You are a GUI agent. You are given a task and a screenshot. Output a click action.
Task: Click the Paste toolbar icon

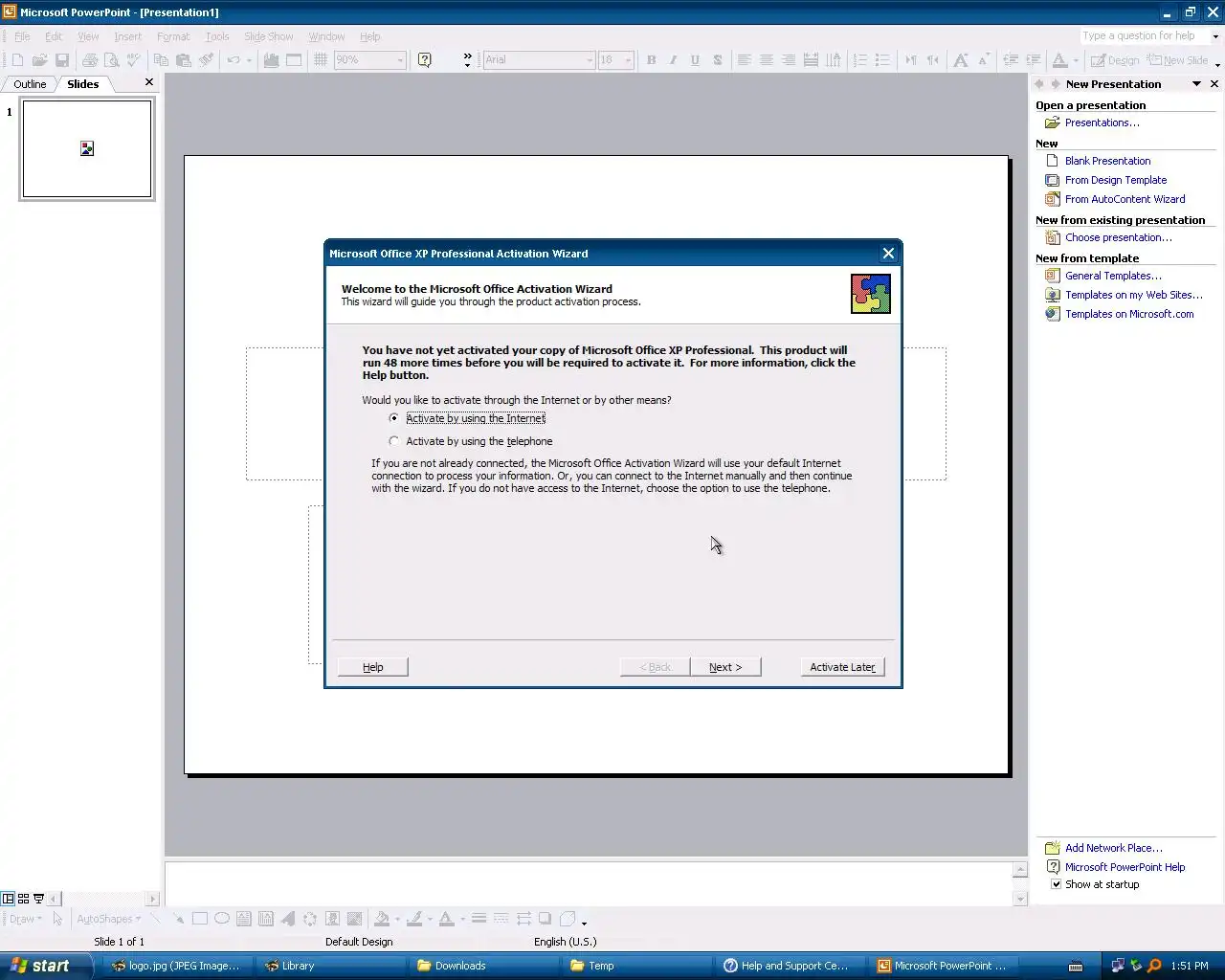point(183,60)
